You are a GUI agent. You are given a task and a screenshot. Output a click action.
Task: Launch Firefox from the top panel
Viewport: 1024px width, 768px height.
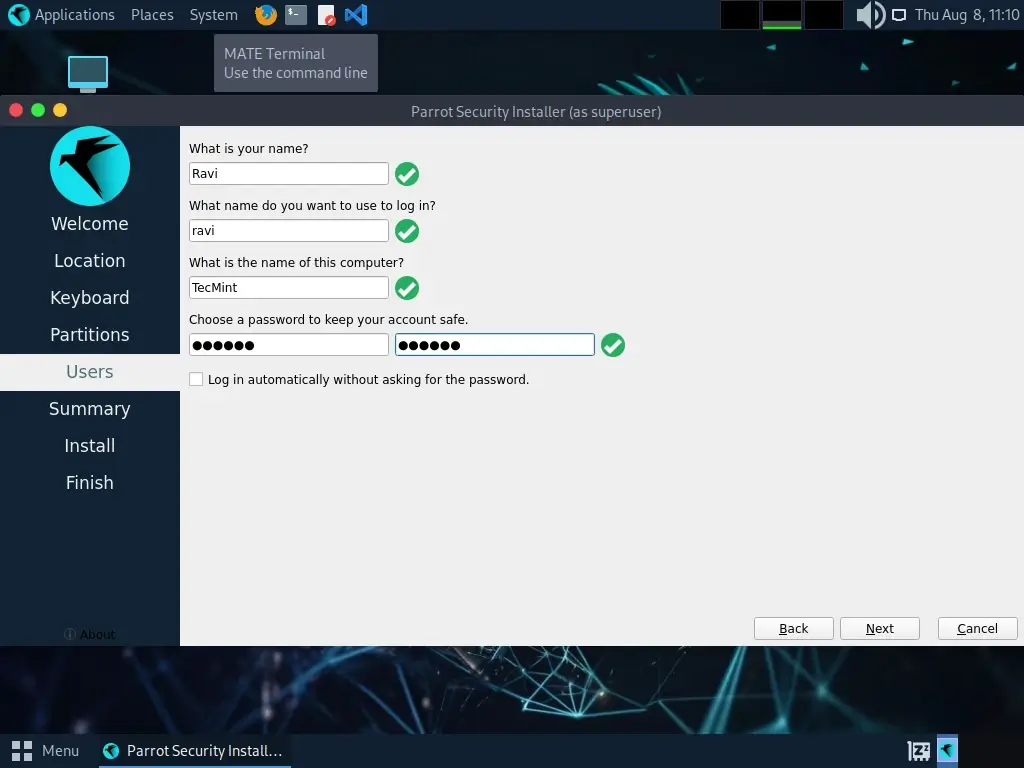[265, 15]
